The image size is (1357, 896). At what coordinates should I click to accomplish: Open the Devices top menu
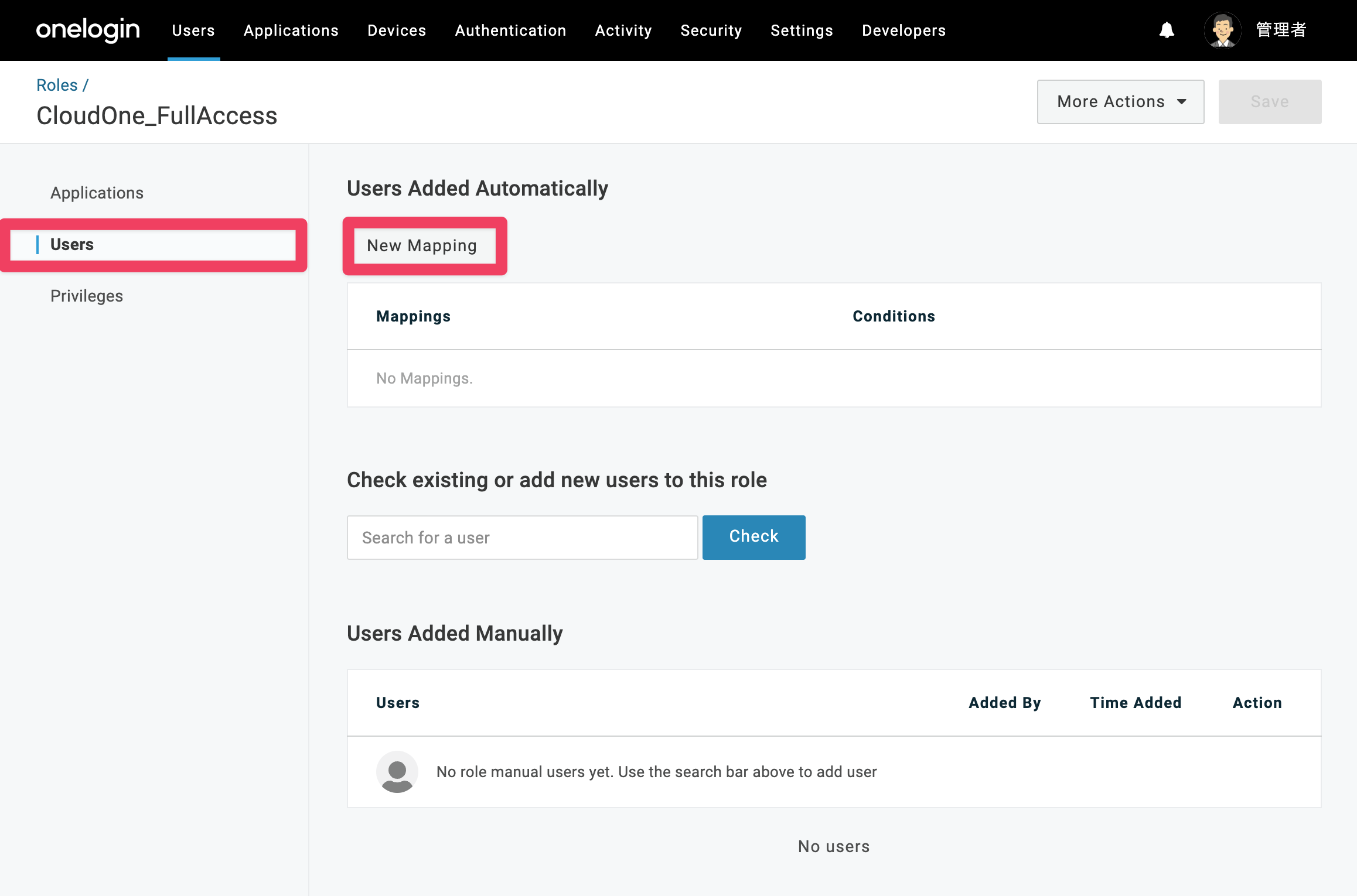point(397,30)
